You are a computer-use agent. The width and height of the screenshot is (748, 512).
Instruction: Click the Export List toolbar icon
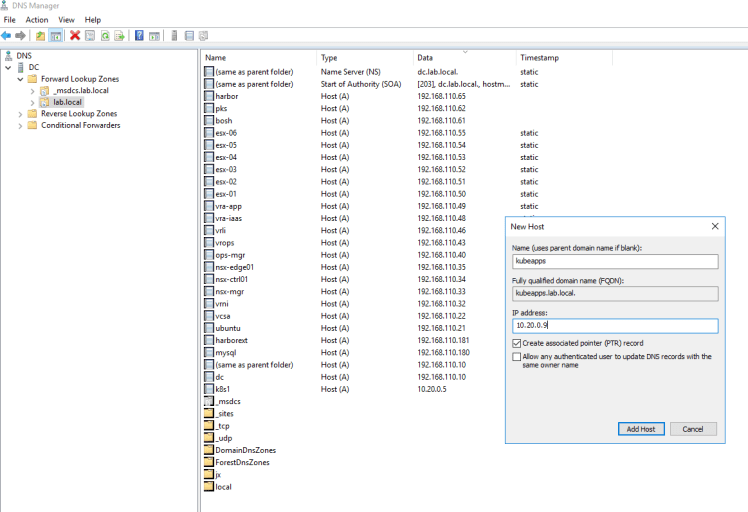119,36
